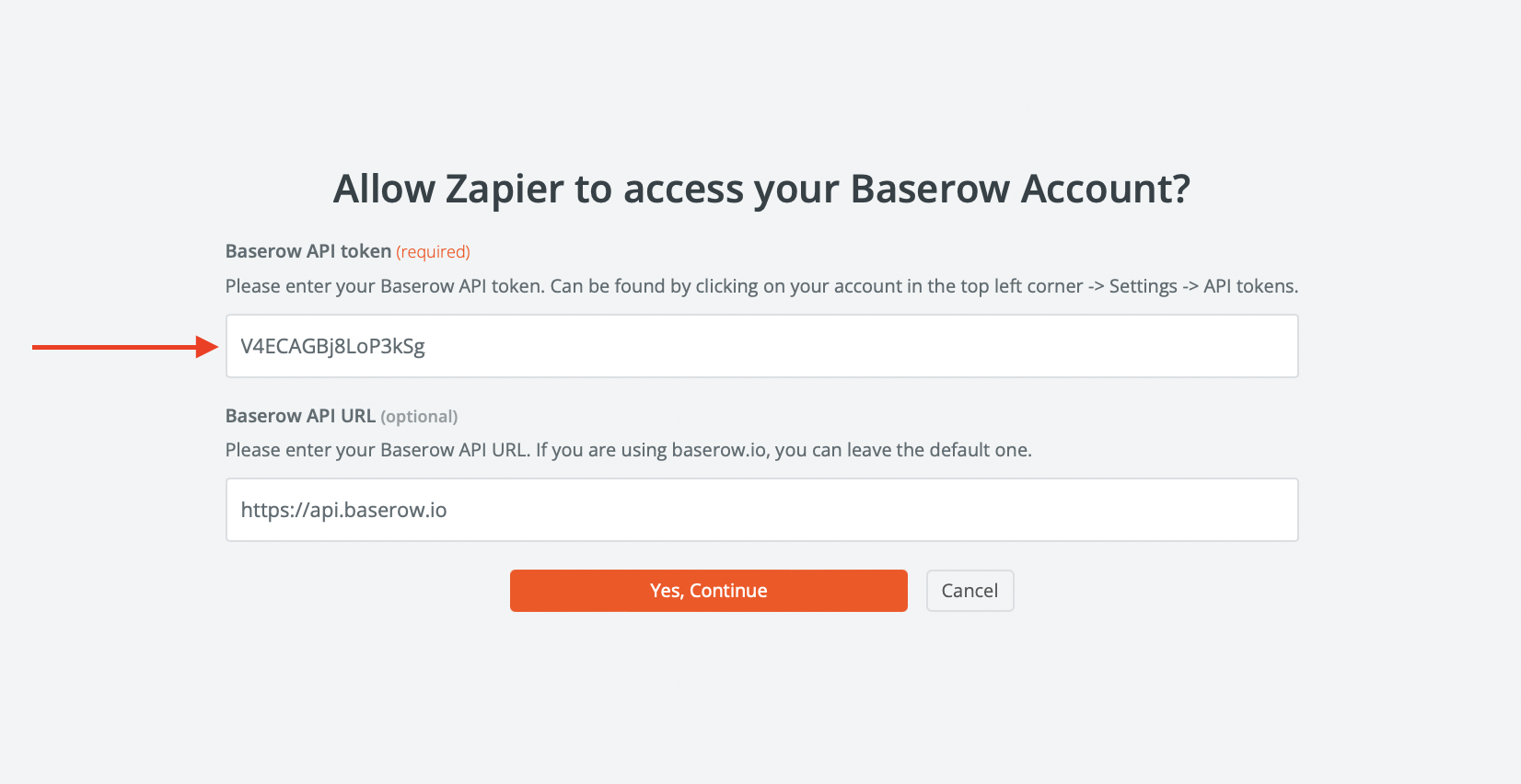Click the 'Baserow API token' label
The height and width of the screenshot is (784, 1521).
point(308,251)
